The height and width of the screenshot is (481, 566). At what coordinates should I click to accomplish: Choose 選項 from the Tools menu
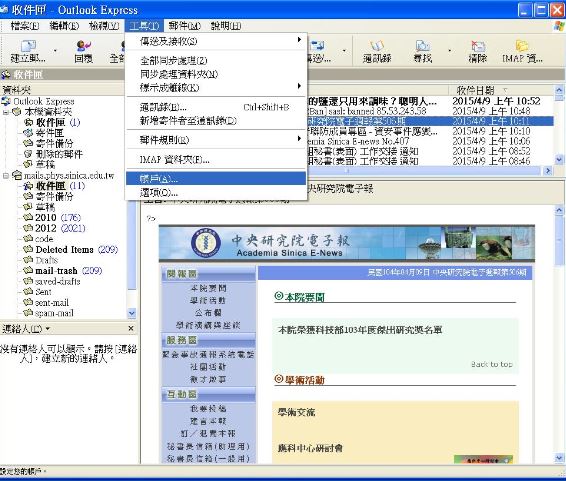(216, 193)
